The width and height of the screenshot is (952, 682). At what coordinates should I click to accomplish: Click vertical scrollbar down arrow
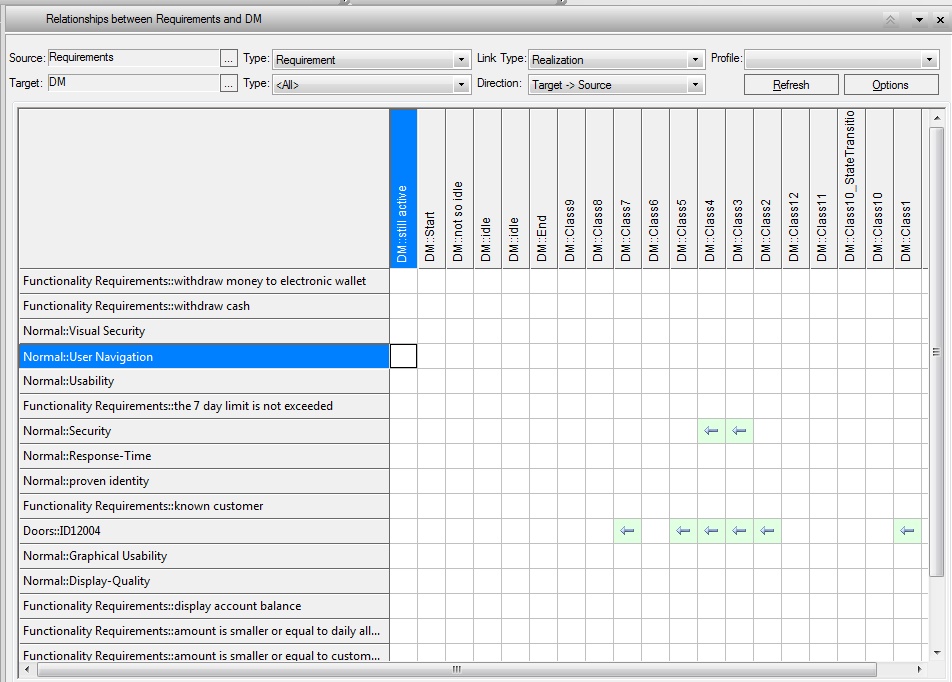[937, 653]
